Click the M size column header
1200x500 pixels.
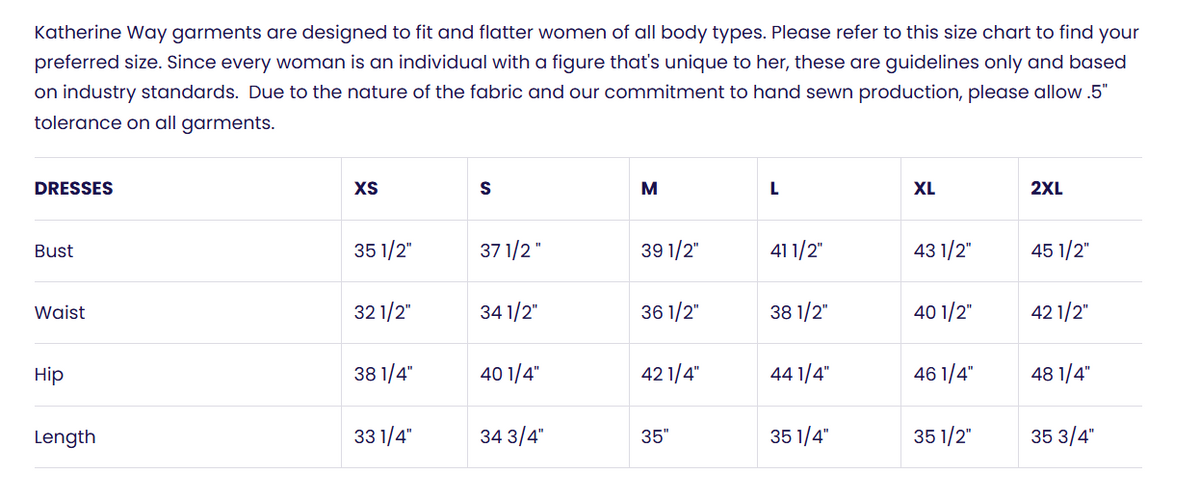649,188
